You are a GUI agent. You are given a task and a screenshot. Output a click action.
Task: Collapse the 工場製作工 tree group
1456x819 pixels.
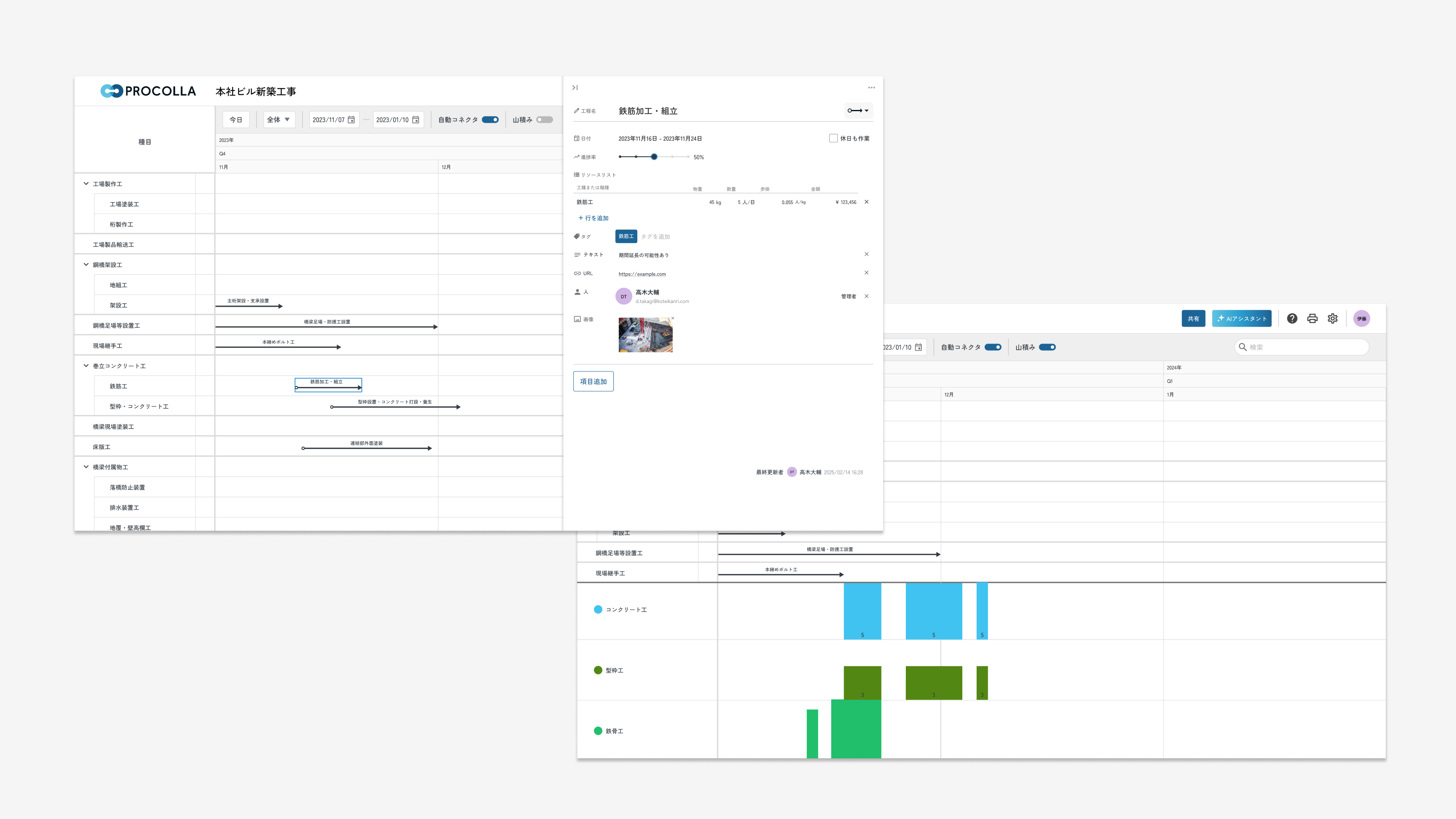(86, 184)
